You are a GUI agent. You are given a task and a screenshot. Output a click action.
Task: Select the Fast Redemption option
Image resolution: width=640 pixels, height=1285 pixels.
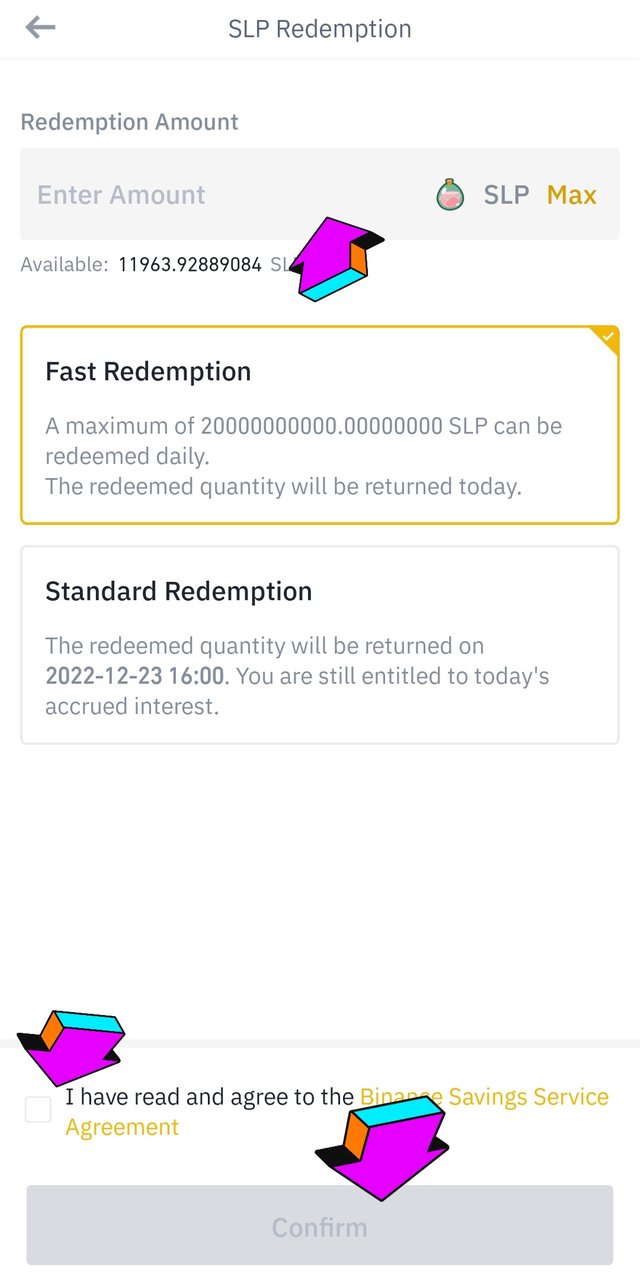tap(320, 425)
